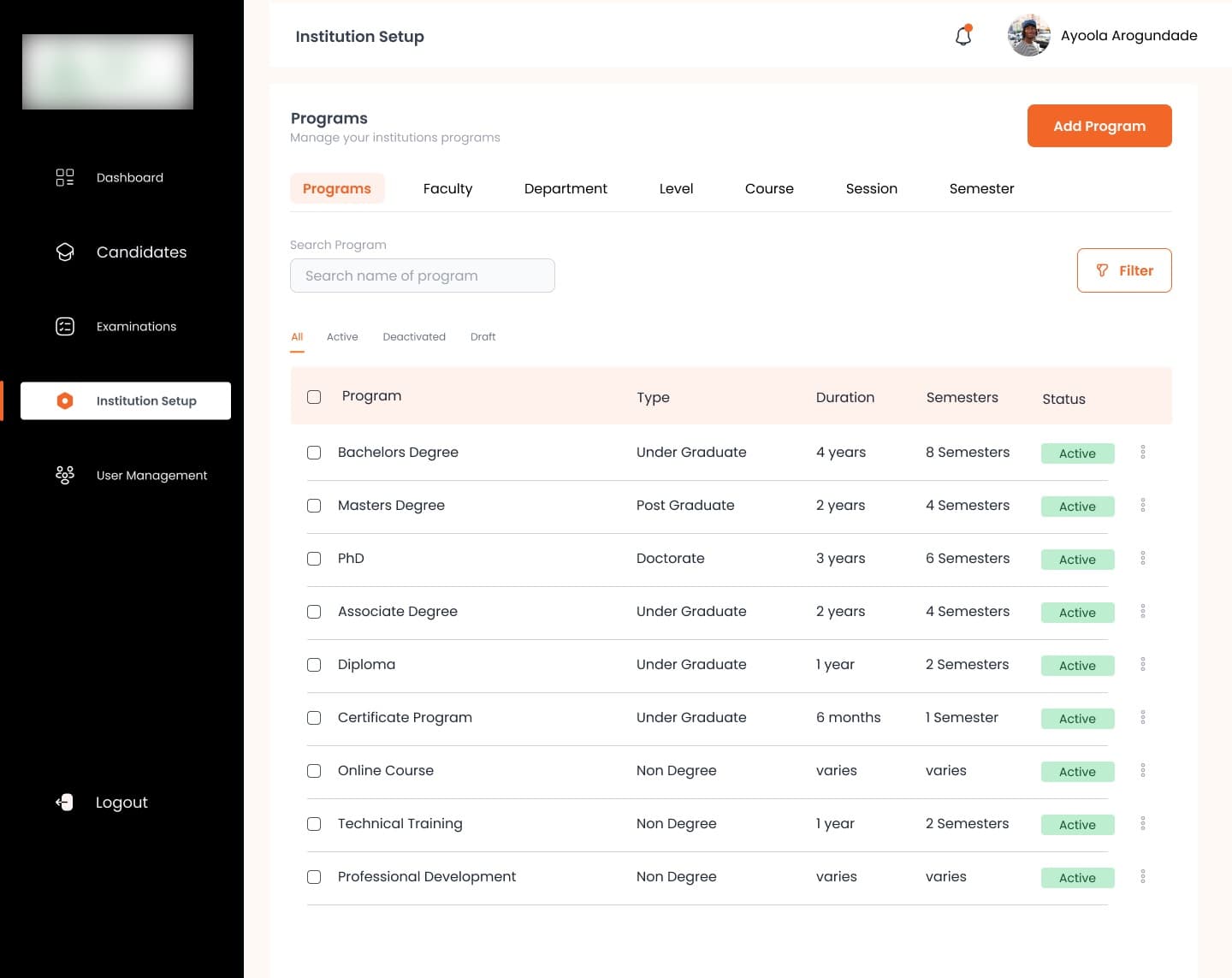
Task: Switch to the Department tab
Action: pyautogui.click(x=566, y=188)
